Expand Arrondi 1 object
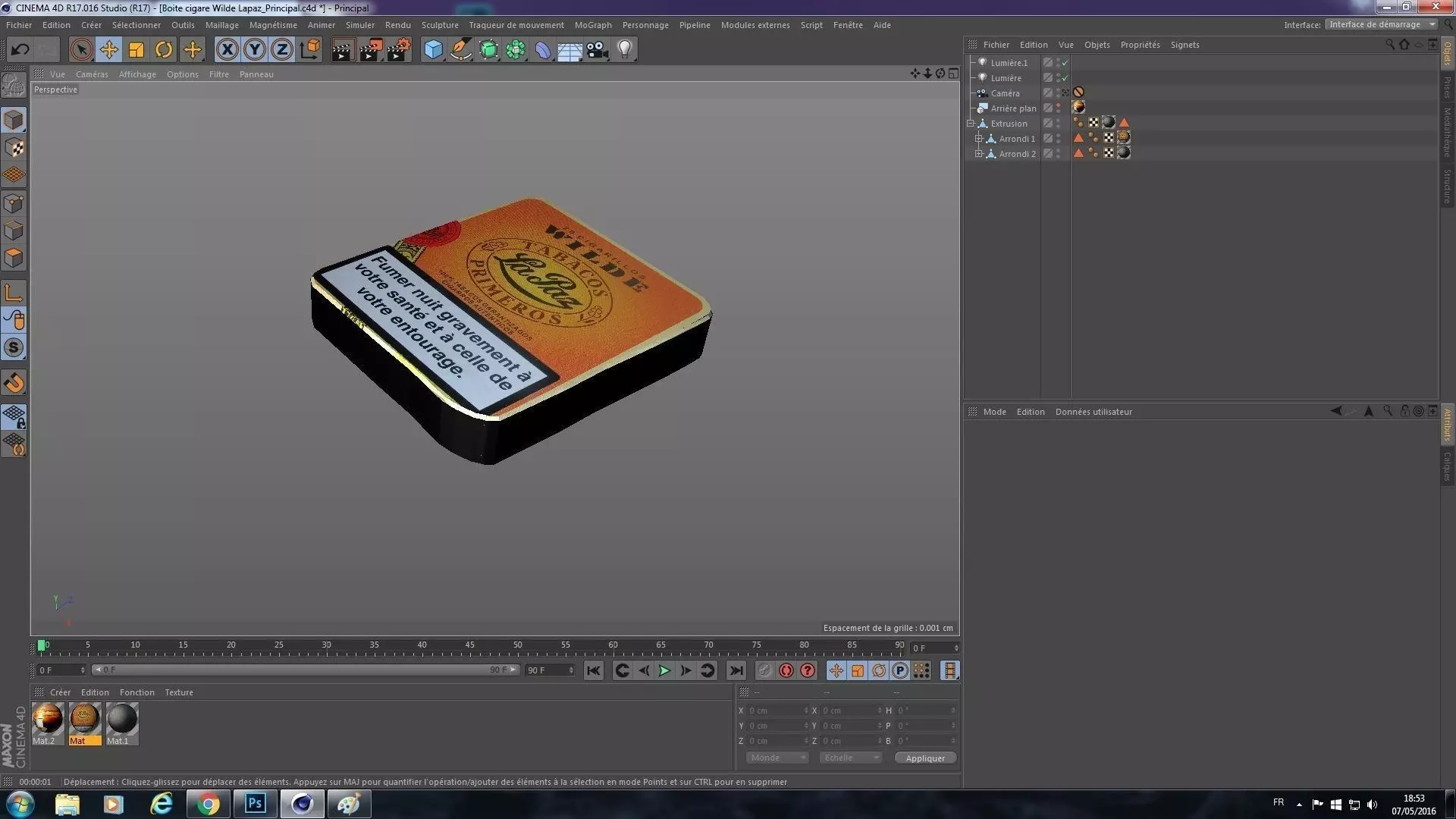 tap(978, 138)
